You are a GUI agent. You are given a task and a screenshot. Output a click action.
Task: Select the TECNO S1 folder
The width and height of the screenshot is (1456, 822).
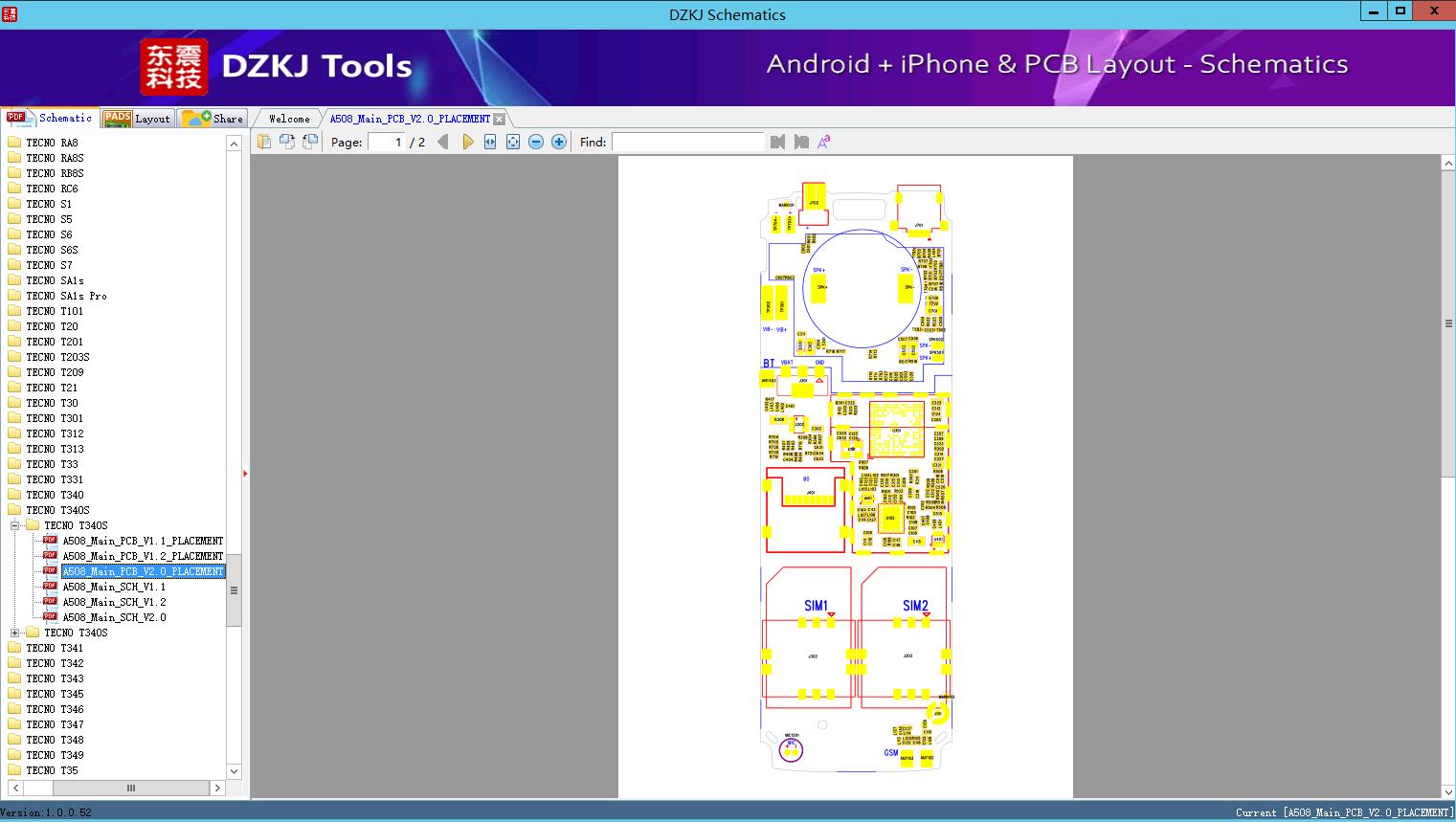point(49,204)
